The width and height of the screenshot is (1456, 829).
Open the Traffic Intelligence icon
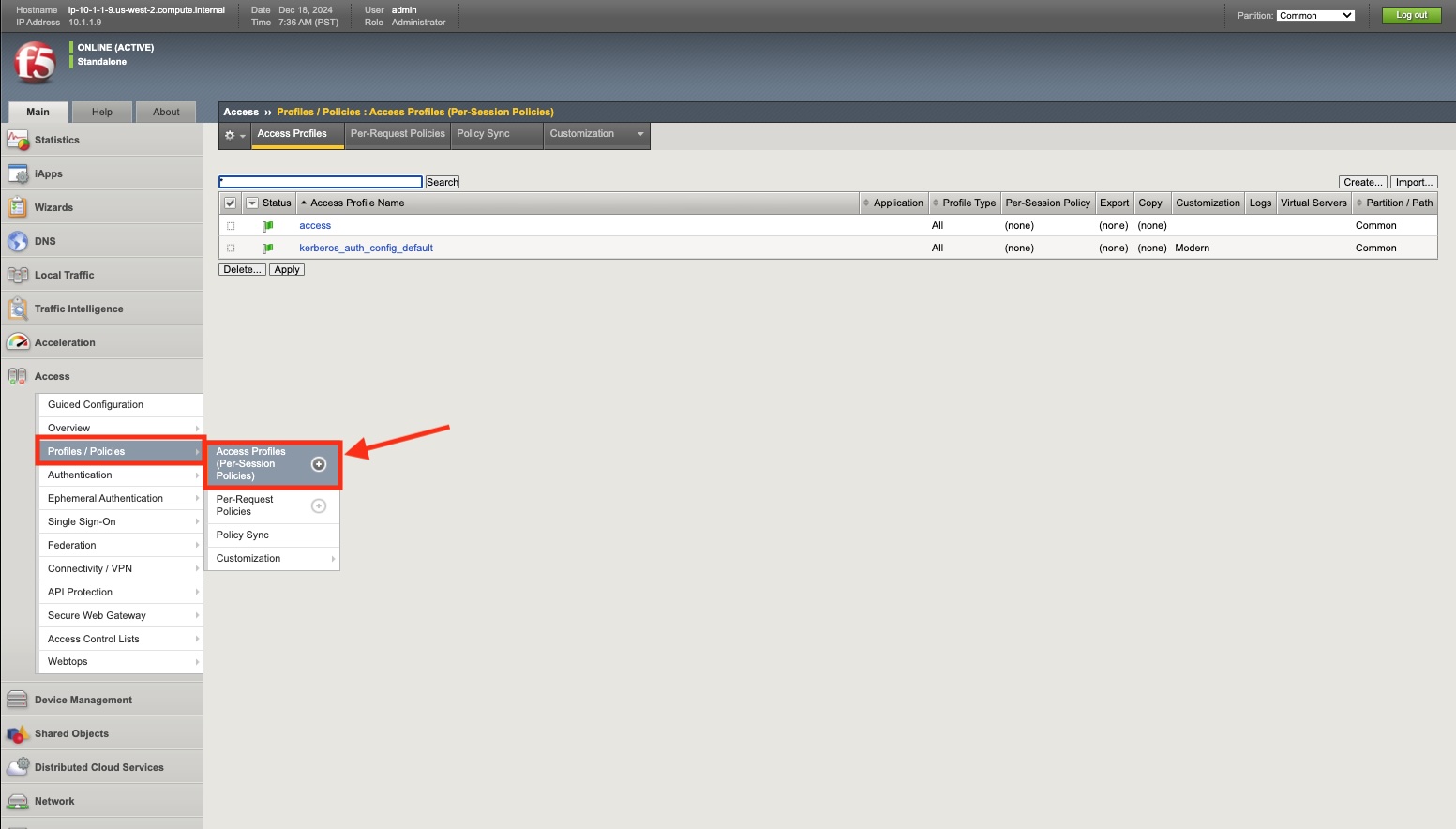point(18,309)
